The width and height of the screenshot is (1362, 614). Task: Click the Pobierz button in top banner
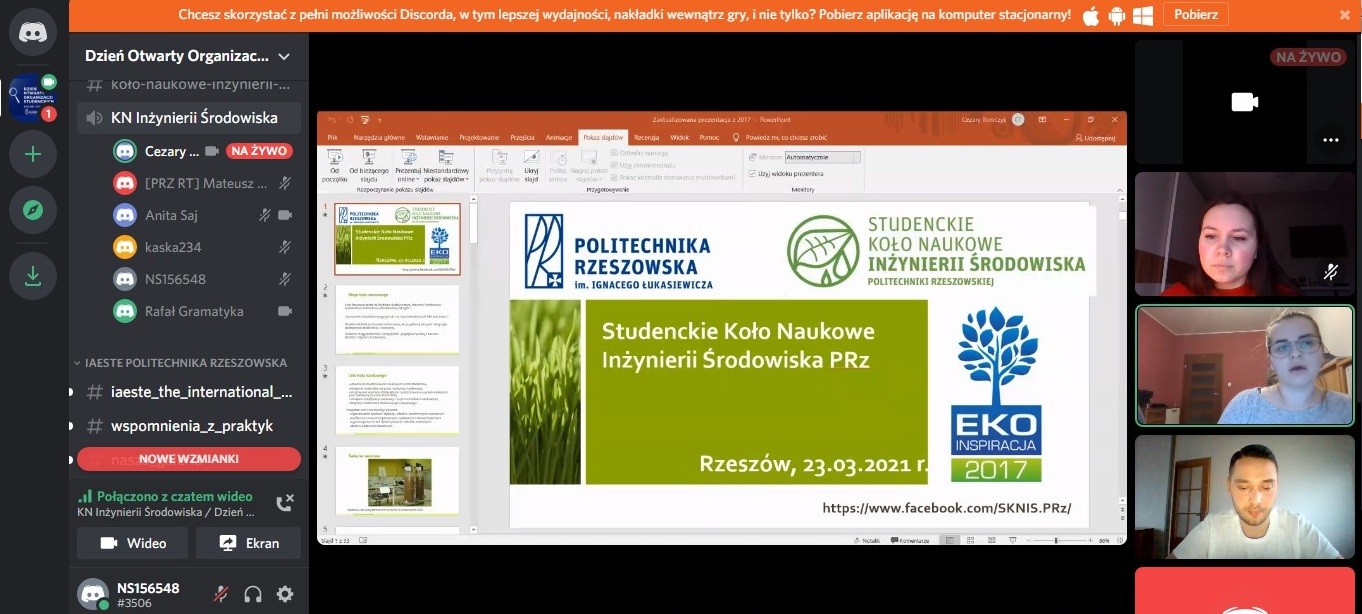[x=1196, y=15]
